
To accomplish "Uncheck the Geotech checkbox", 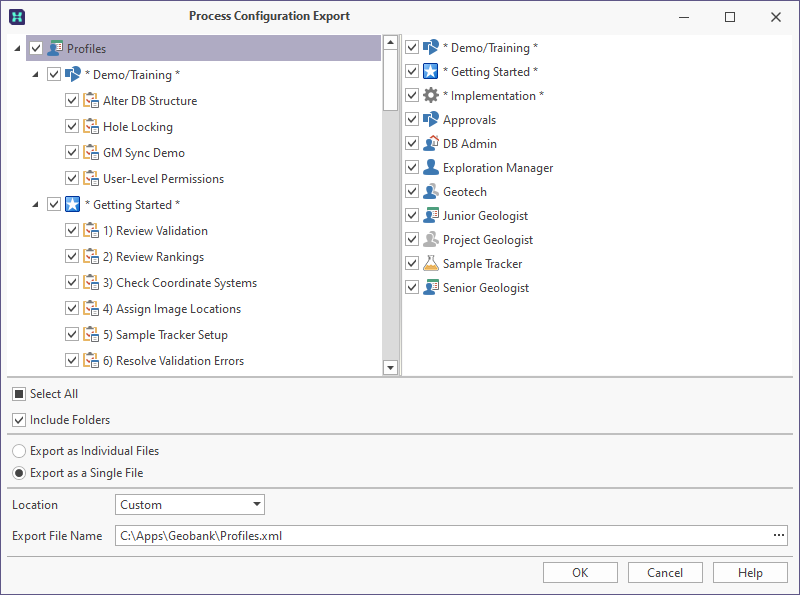I will 412,191.
